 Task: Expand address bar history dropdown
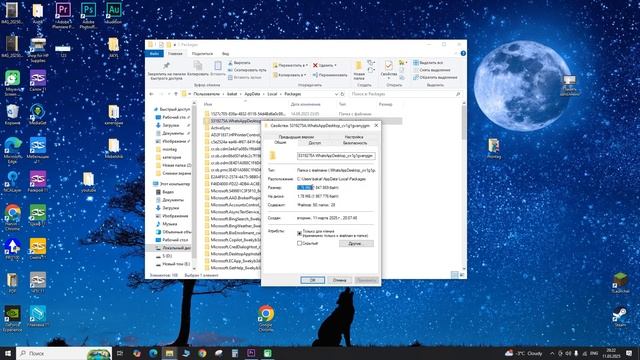(336, 94)
